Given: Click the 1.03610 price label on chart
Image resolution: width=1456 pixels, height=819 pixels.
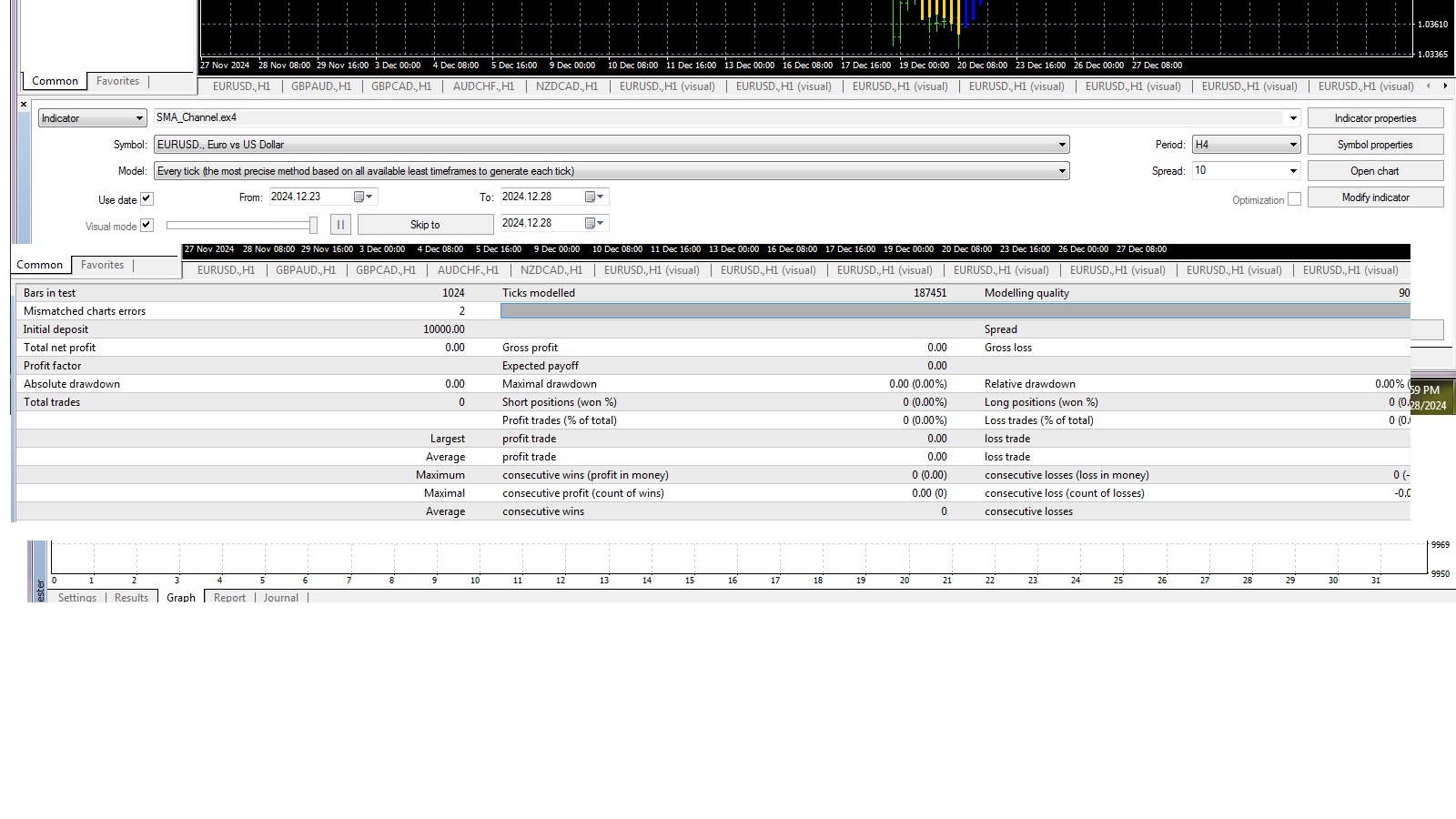Looking at the screenshot, I should coord(1432,25).
